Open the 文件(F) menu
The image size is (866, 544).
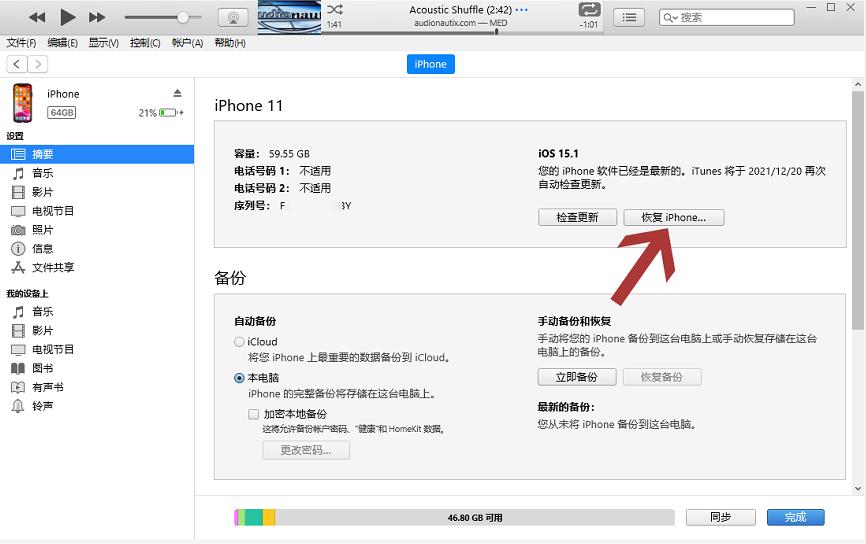[21, 43]
